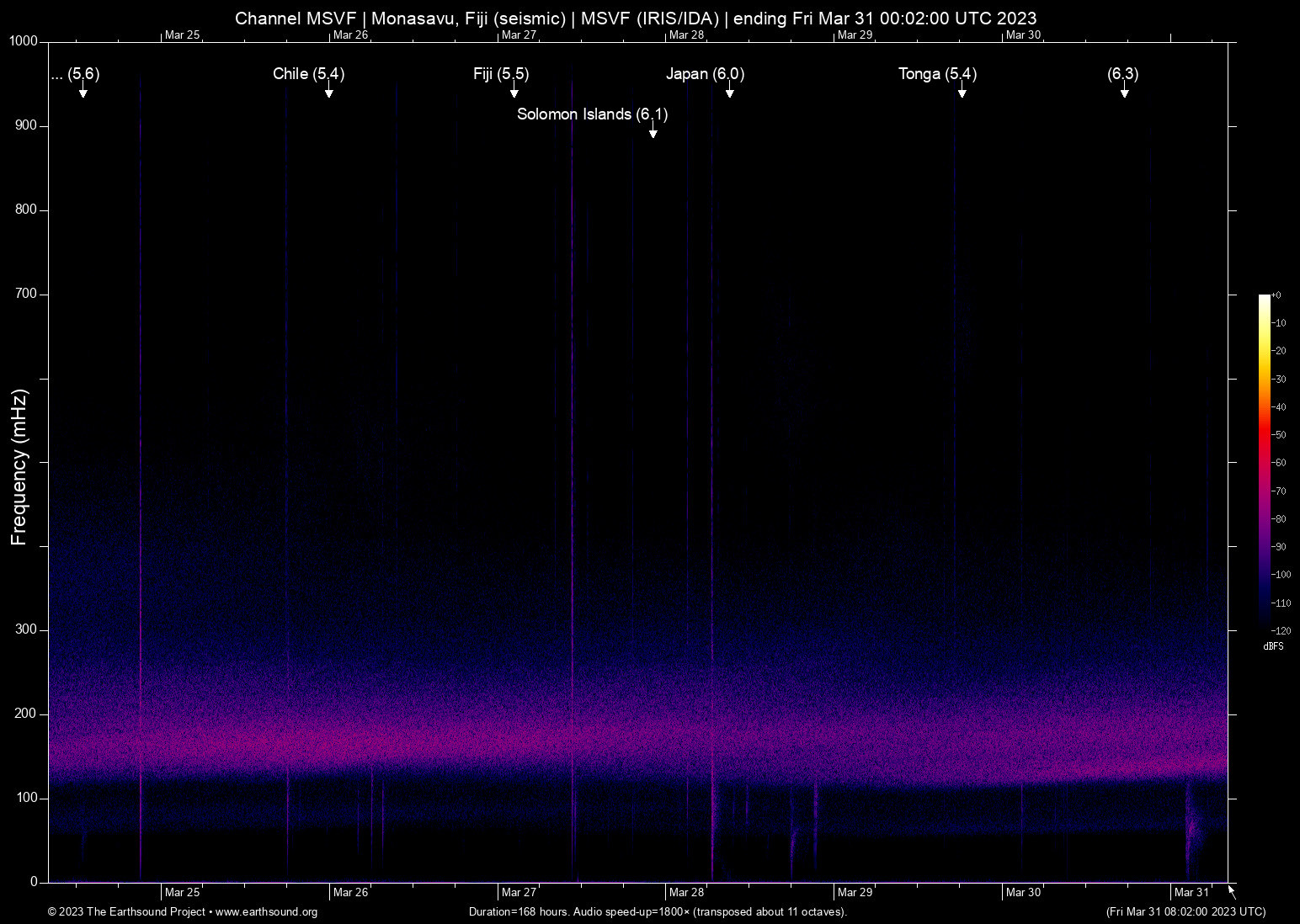Click the -120 label on the color scale
The image size is (1300, 924).
tap(1281, 631)
